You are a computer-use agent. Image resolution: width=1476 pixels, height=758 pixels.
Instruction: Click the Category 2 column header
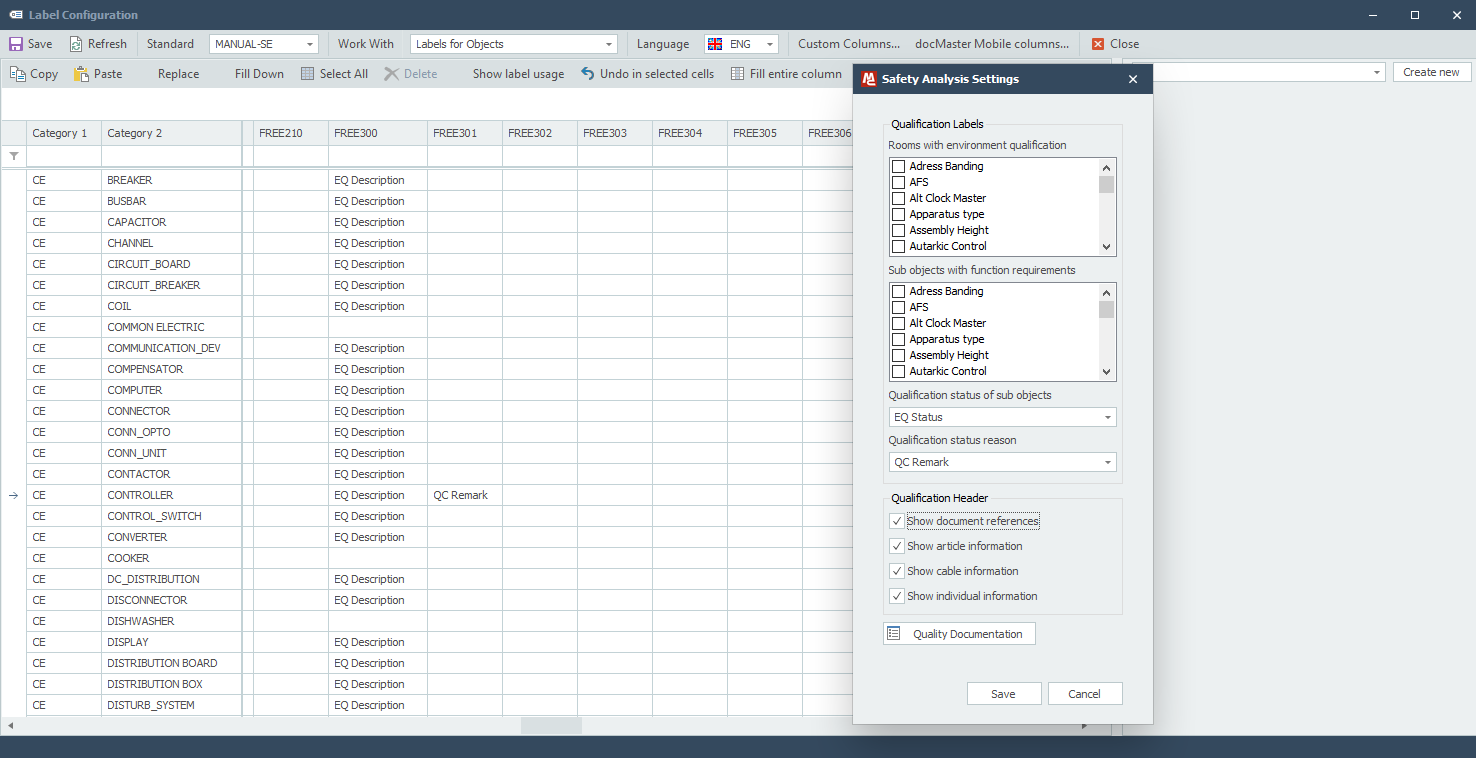tap(172, 133)
